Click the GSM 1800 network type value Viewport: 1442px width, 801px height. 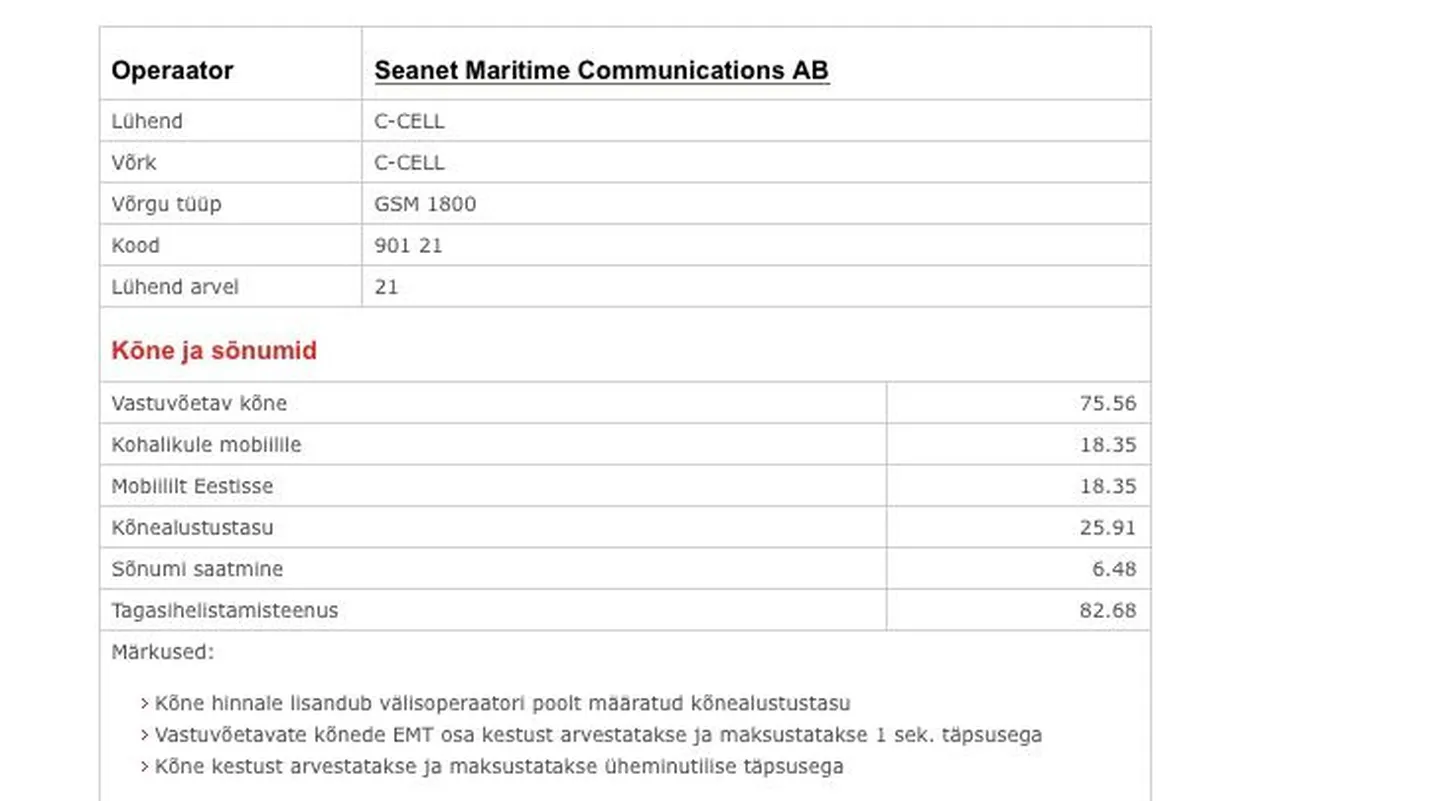pyautogui.click(x=425, y=204)
